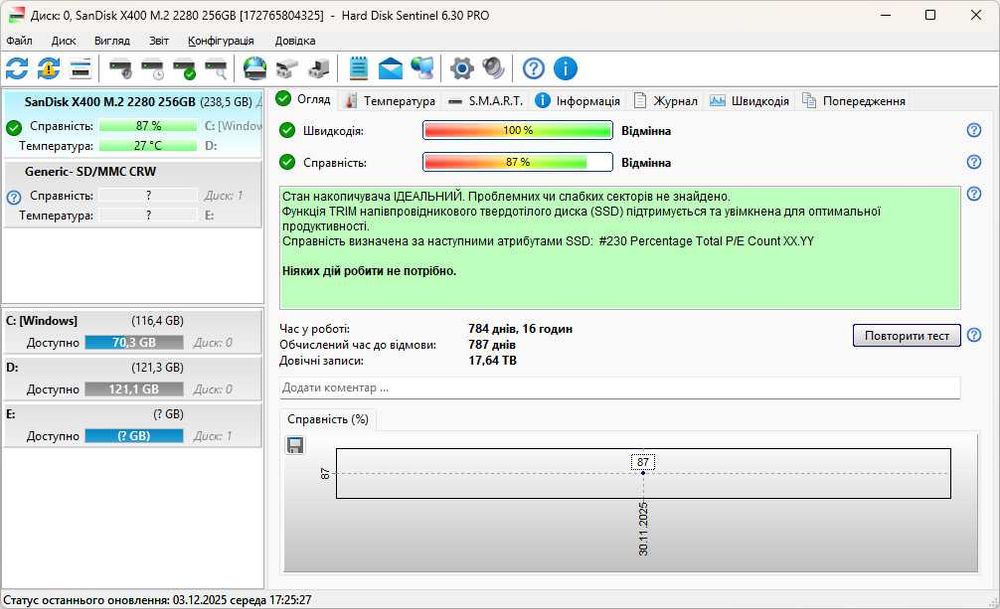Click the blue envelope e-mail icon
The image size is (1000, 609).
point(390,68)
